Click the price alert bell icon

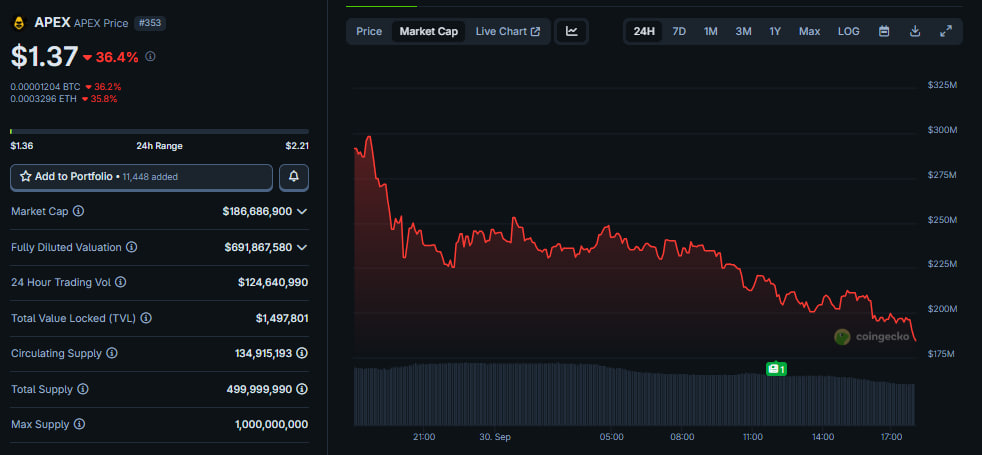click(x=294, y=177)
